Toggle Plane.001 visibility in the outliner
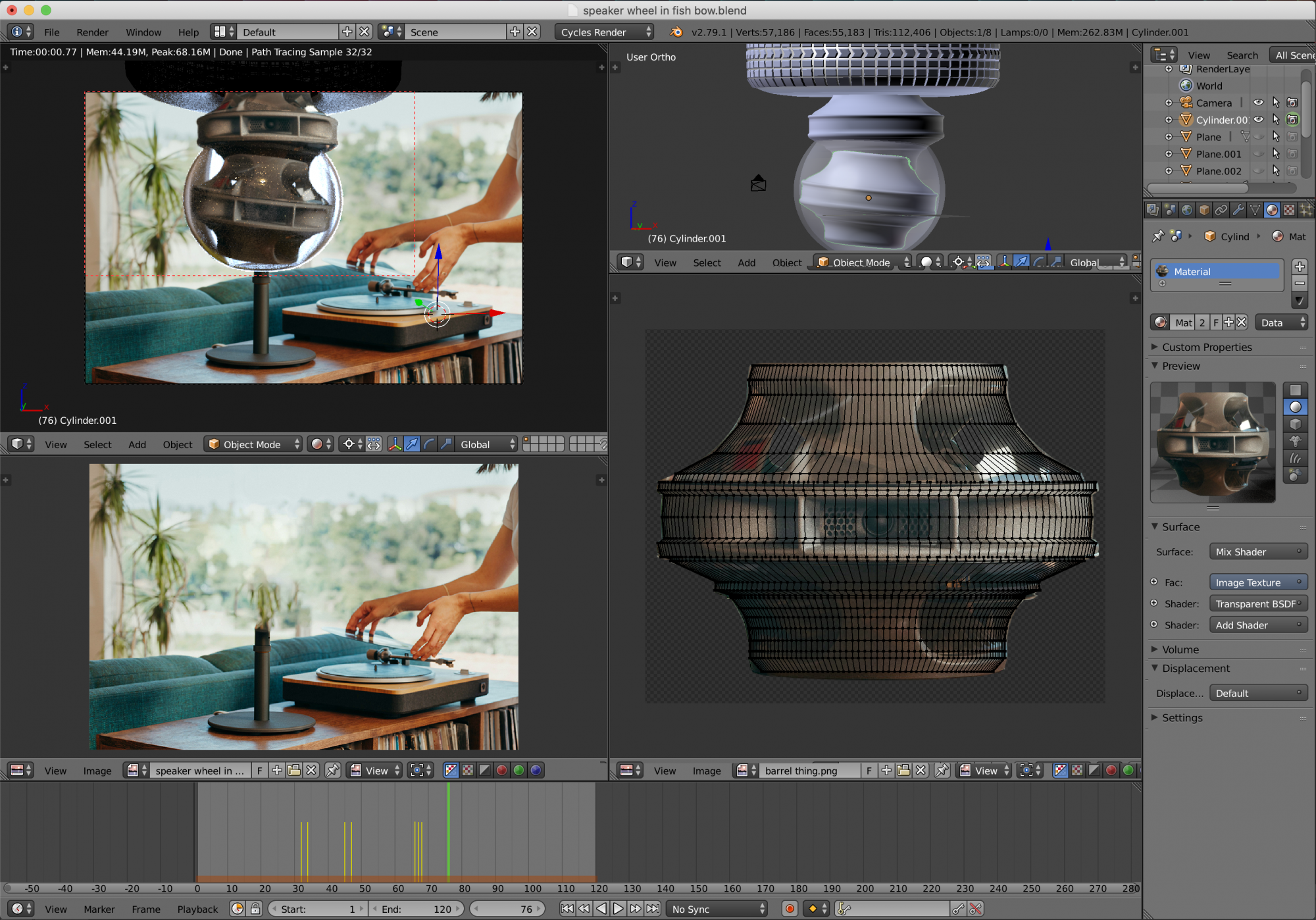 point(1259,154)
